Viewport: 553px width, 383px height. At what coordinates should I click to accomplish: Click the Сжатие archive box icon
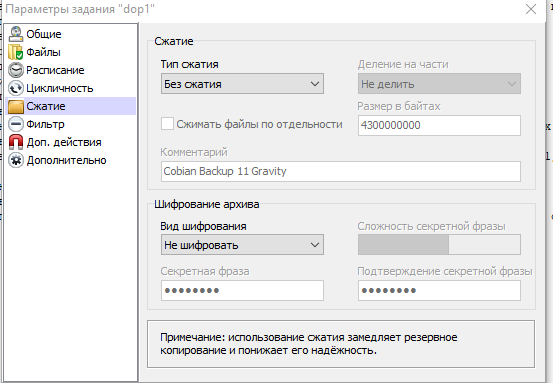[x=16, y=106]
